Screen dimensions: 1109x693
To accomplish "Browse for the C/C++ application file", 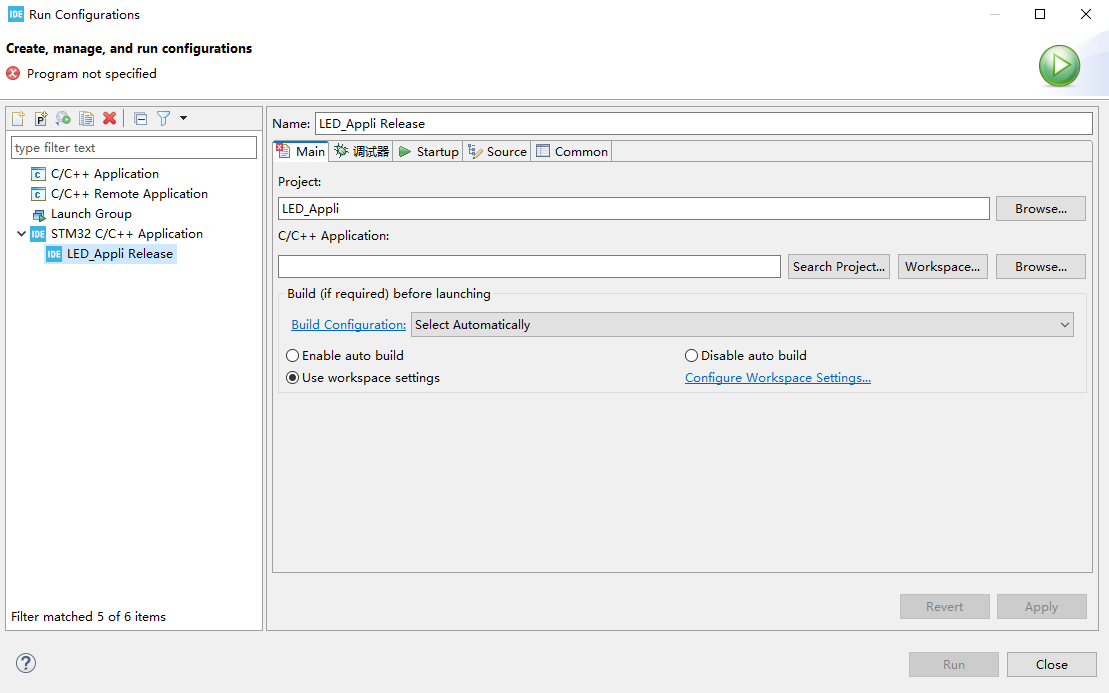I will click(1040, 267).
